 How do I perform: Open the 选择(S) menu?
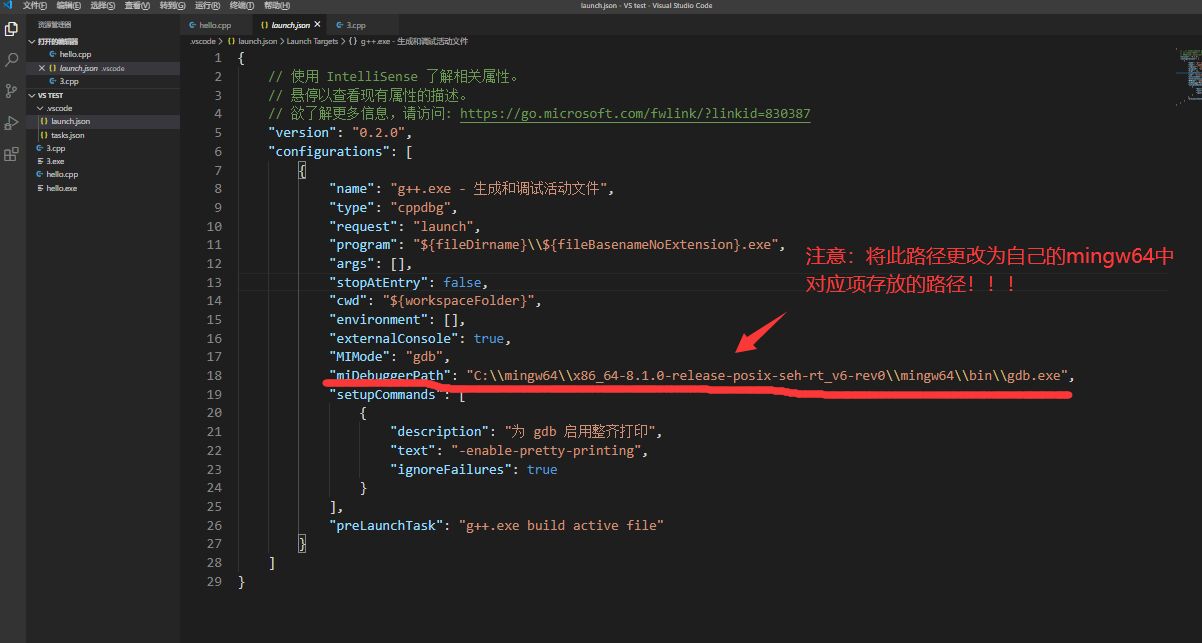point(102,5)
